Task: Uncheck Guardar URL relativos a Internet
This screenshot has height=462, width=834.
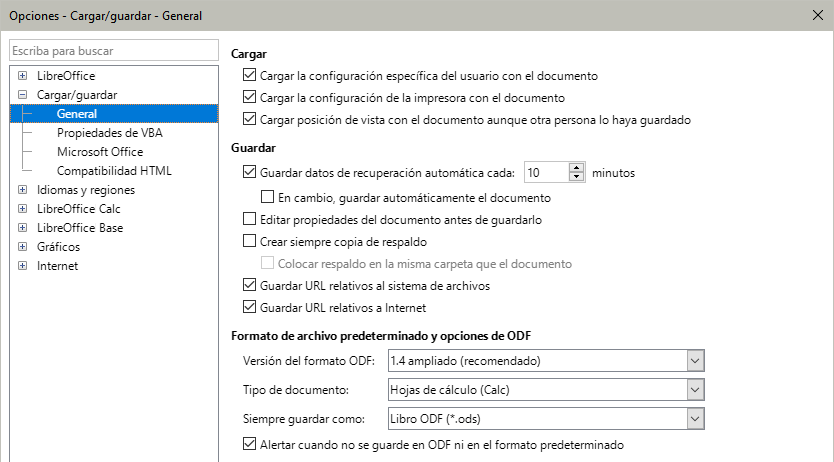Action: coord(249,307)
